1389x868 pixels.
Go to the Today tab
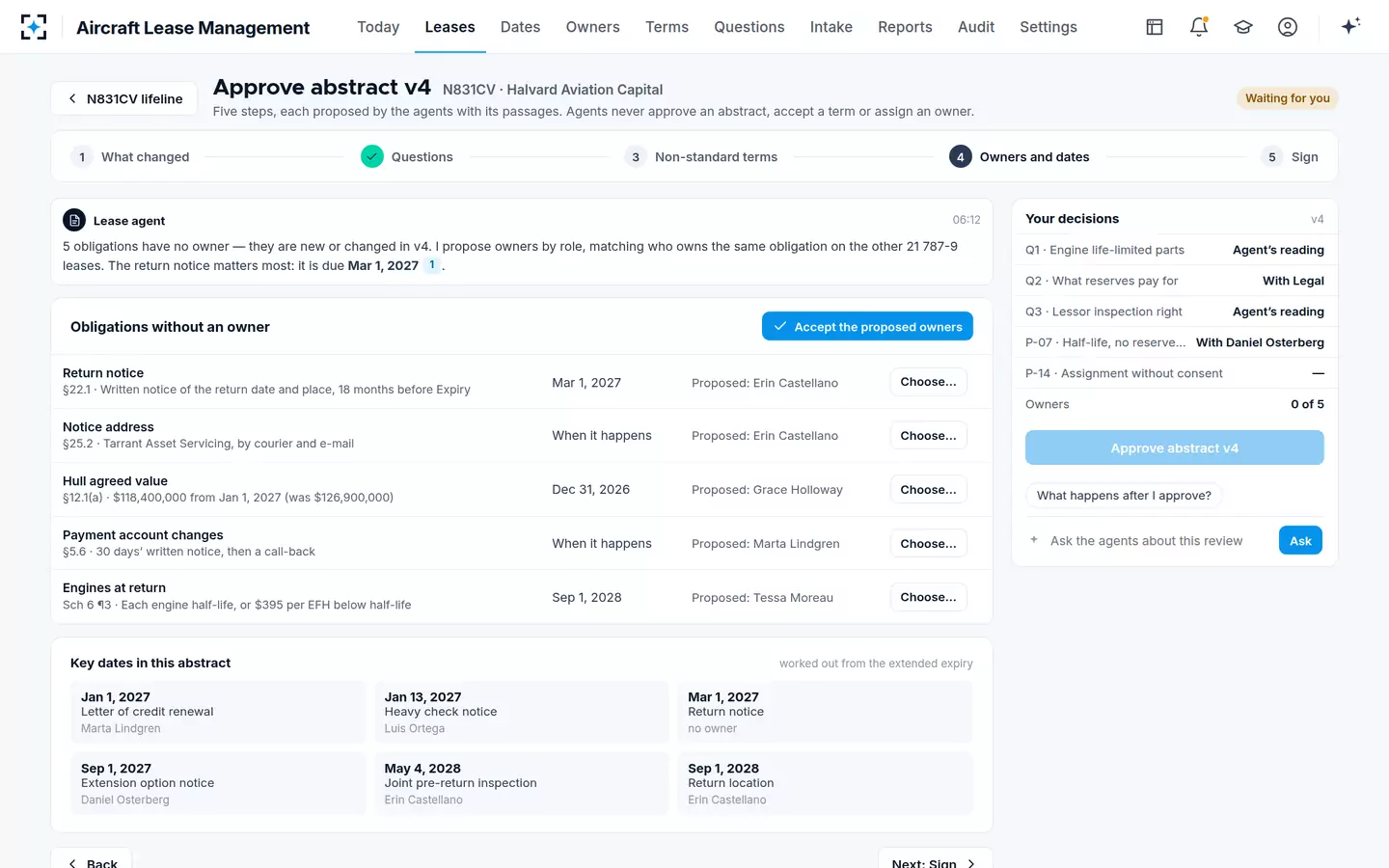pyautogui.click(x=378, y=27)
